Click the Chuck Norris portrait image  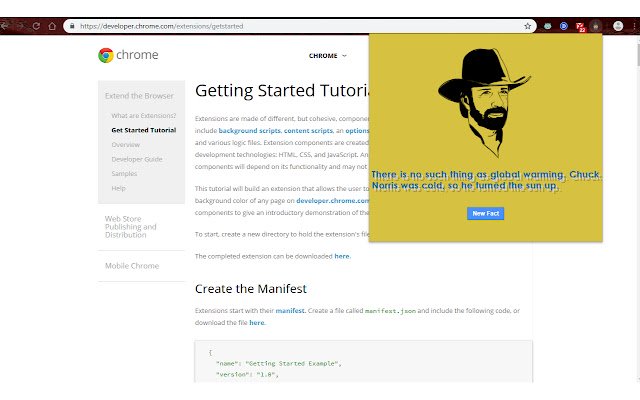[484, 103]
